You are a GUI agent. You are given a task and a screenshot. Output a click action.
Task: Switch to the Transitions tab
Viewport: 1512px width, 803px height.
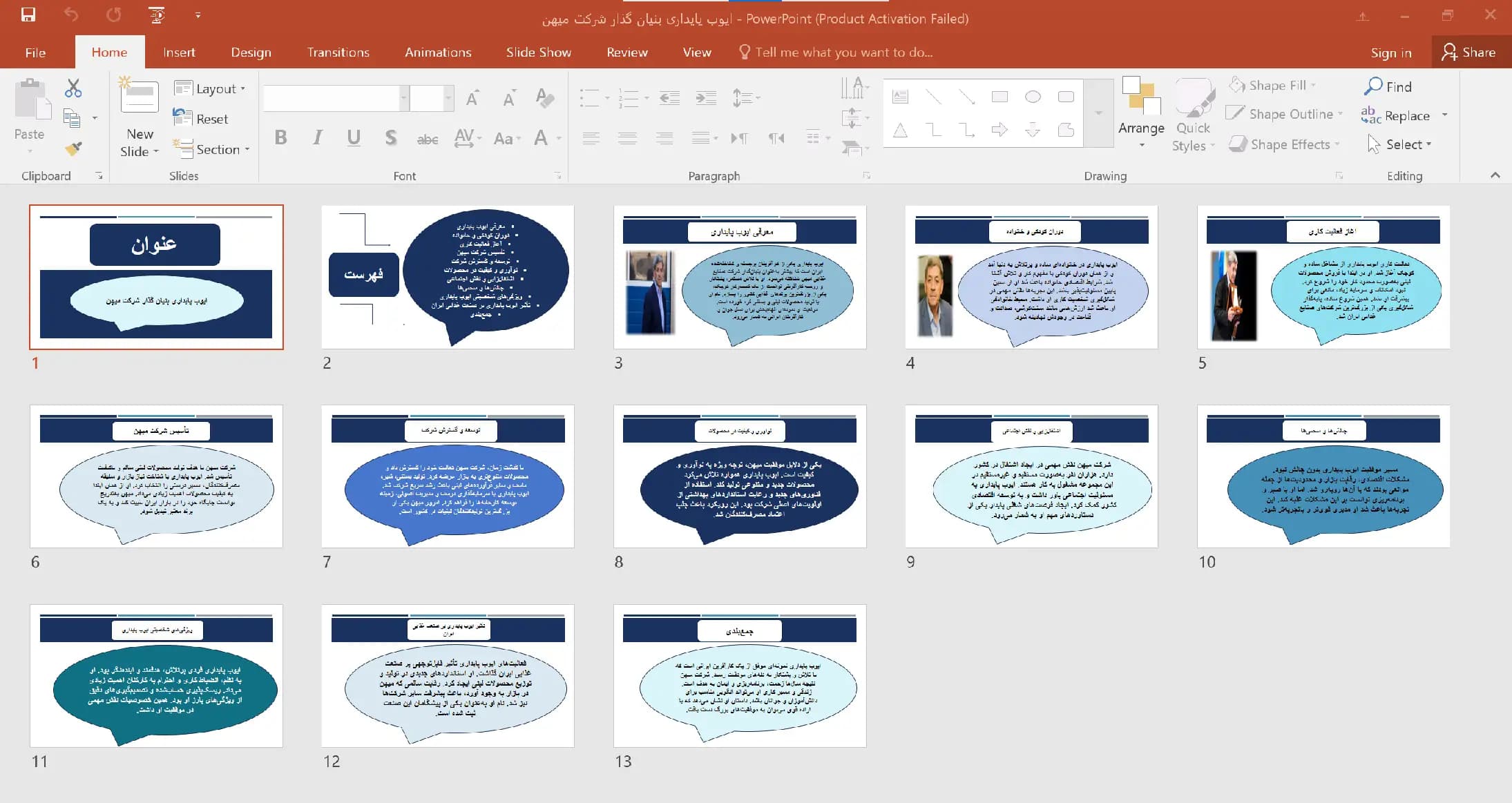(x=338, y=52)
